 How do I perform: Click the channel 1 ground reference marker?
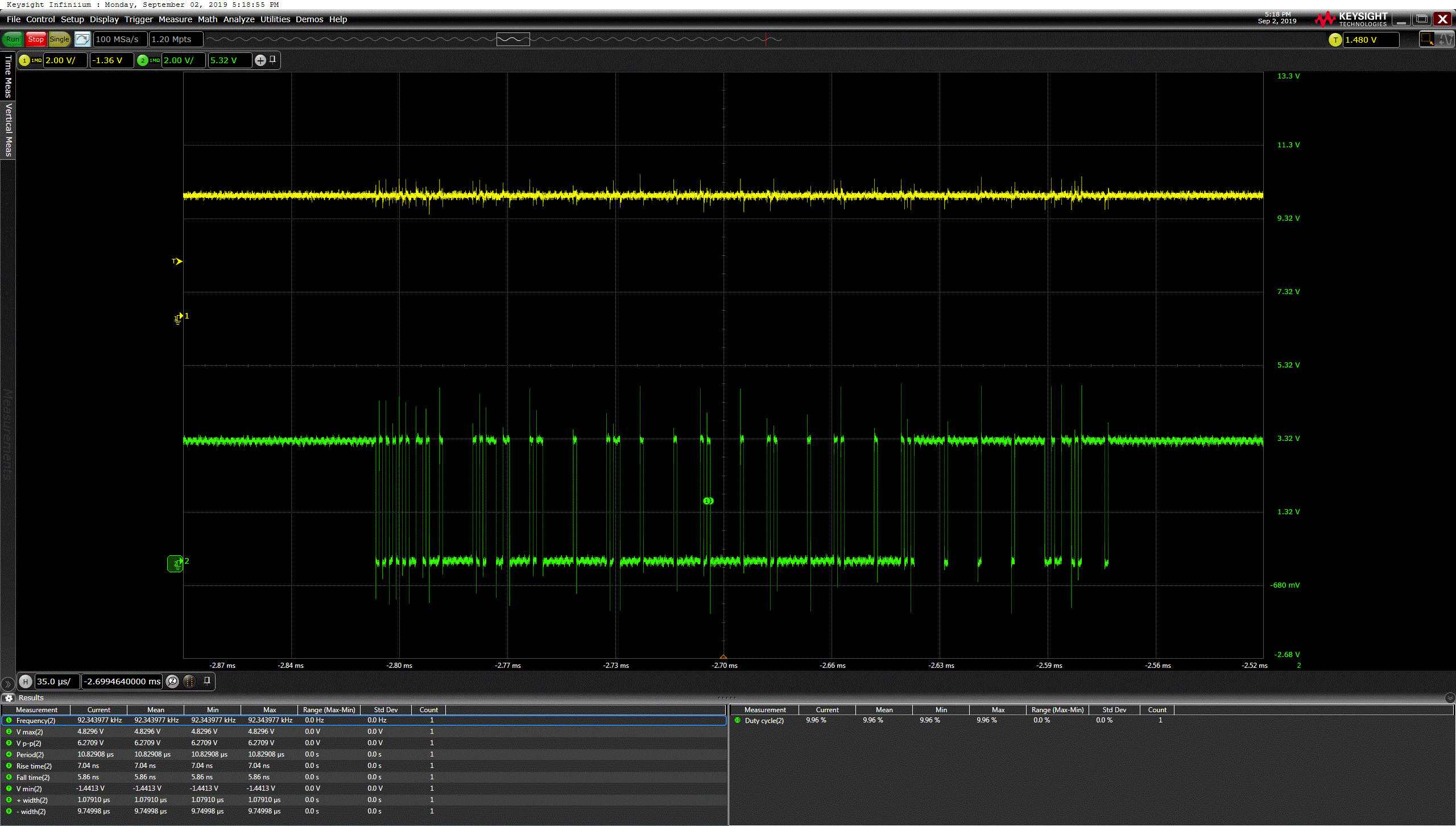(x=180, y=317)
